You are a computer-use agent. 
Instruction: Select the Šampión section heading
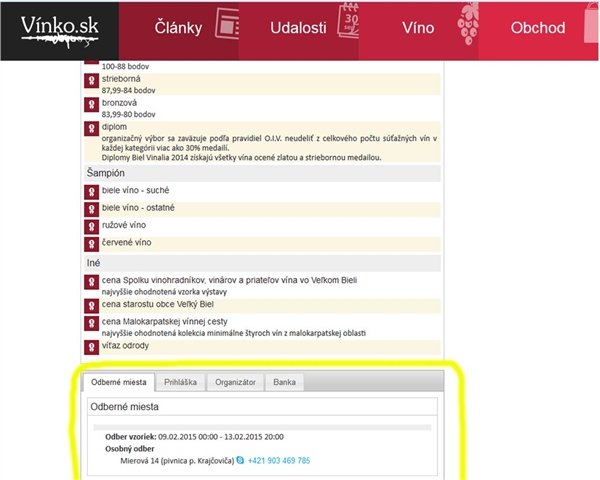pos(106,173)
